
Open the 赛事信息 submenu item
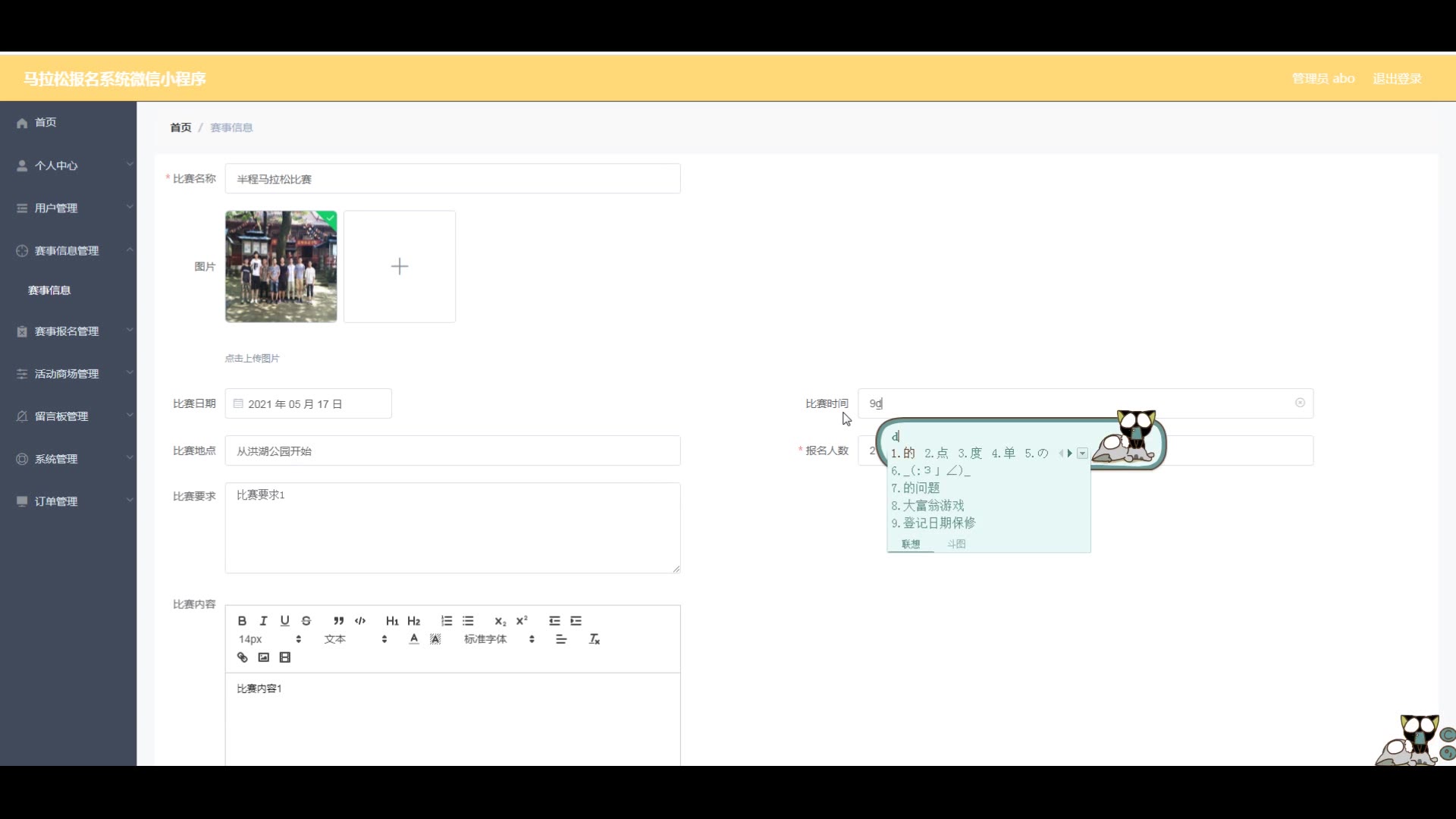tap(49, 290)
